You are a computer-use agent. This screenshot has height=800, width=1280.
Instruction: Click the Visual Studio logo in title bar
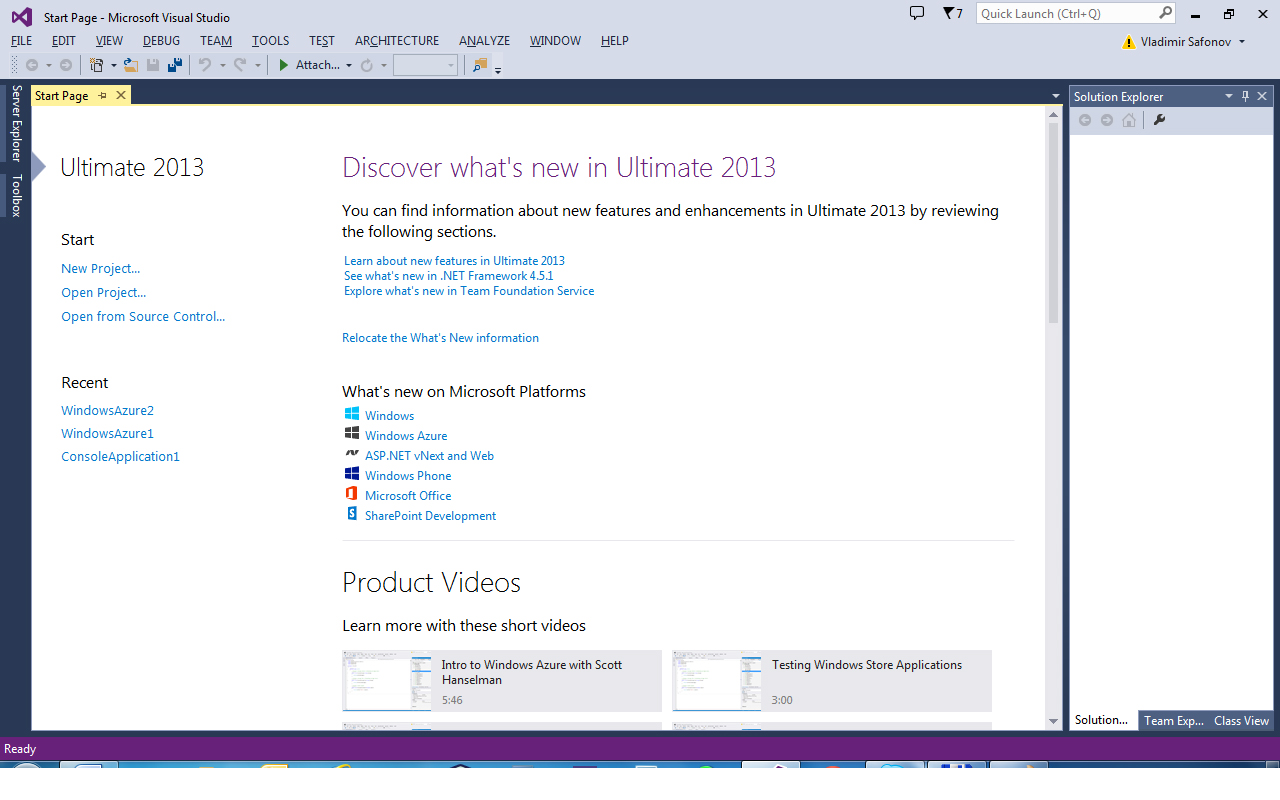[x=21, y=17]
